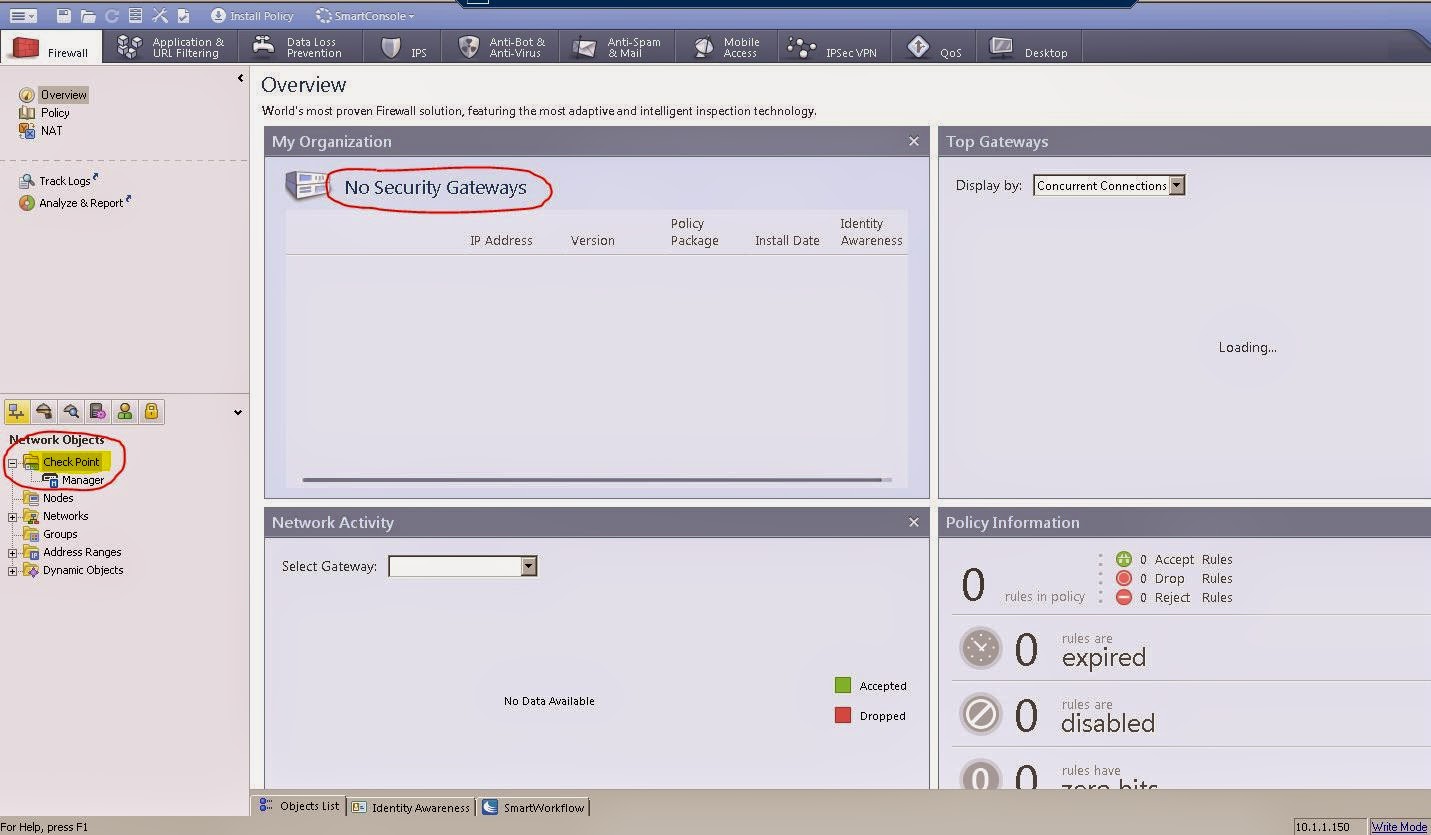
Task: Click the green Accept Rules icon
Action: coord(1124,560)
